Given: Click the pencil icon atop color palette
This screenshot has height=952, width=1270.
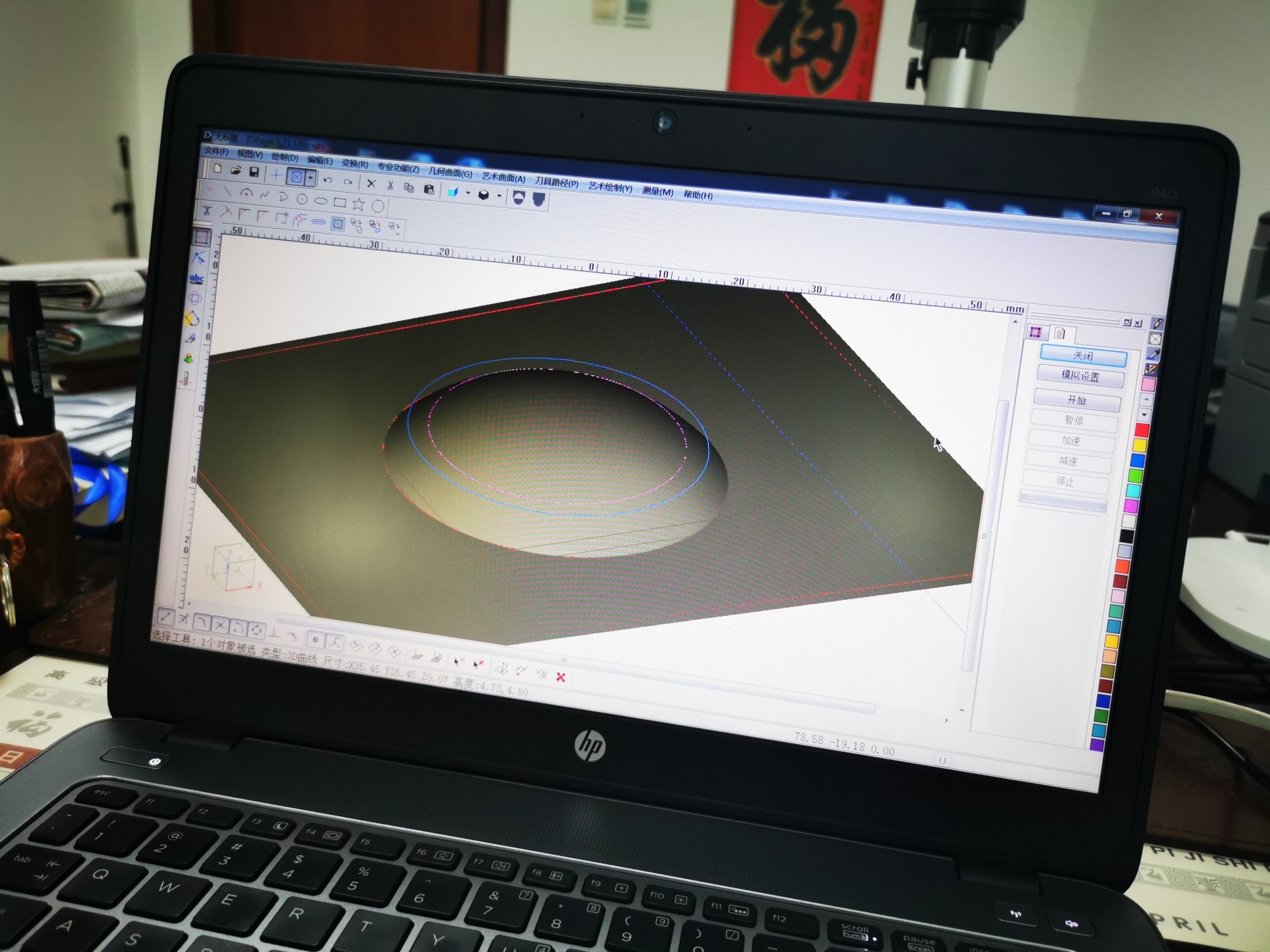Looking at the screenshot, I should (1157, 324).
